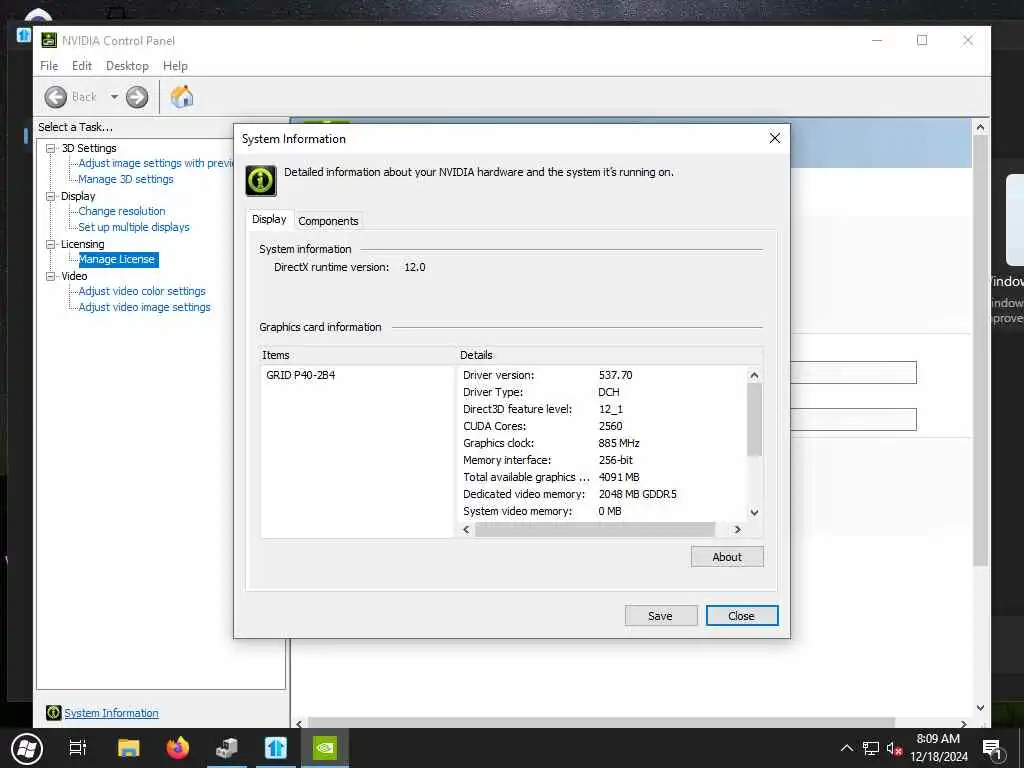Select GRID P40-2B4 in Items list

(300, 375)
